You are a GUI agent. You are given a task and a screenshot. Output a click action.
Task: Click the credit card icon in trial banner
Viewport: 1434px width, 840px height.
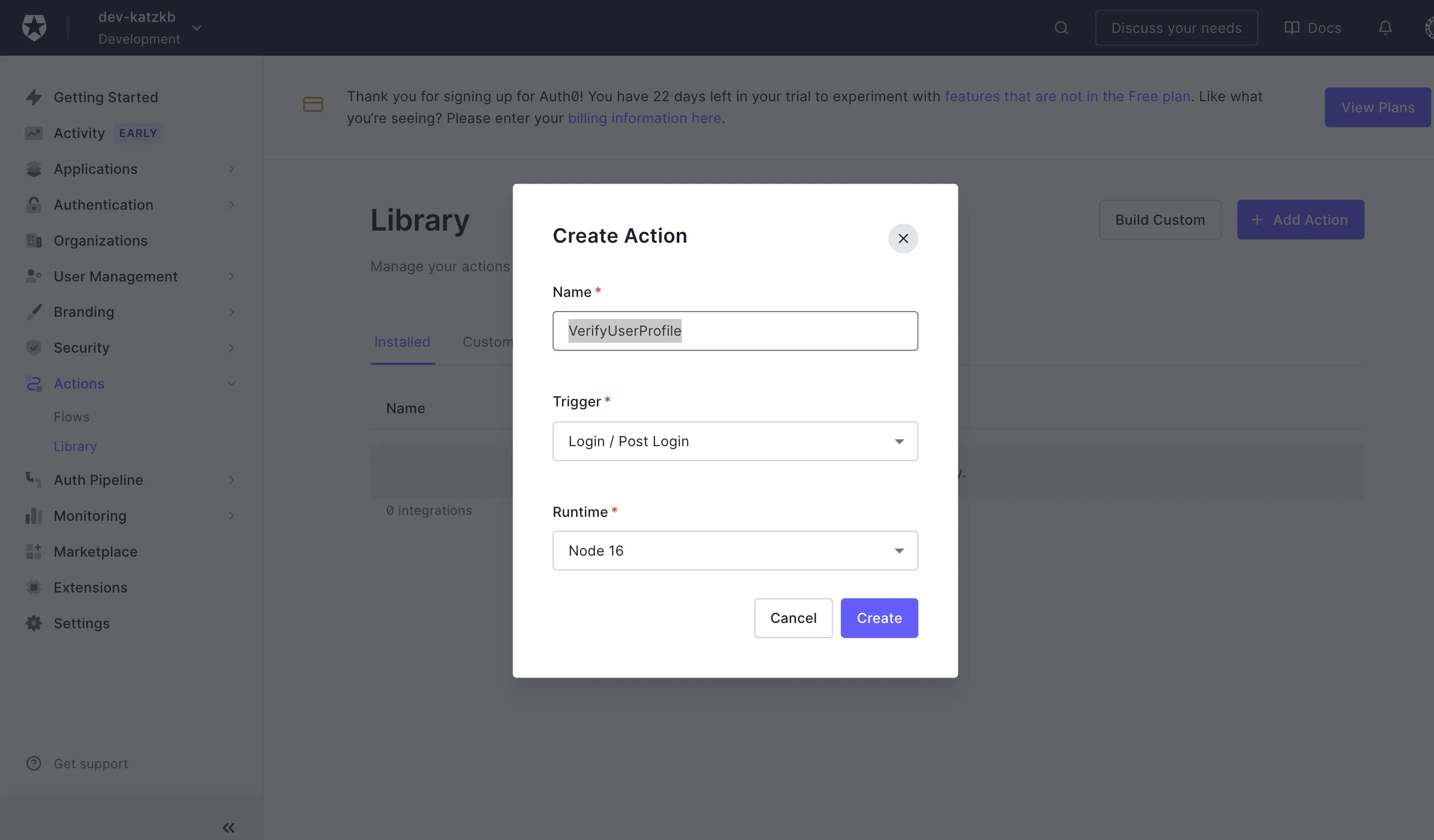pos(313,104)
